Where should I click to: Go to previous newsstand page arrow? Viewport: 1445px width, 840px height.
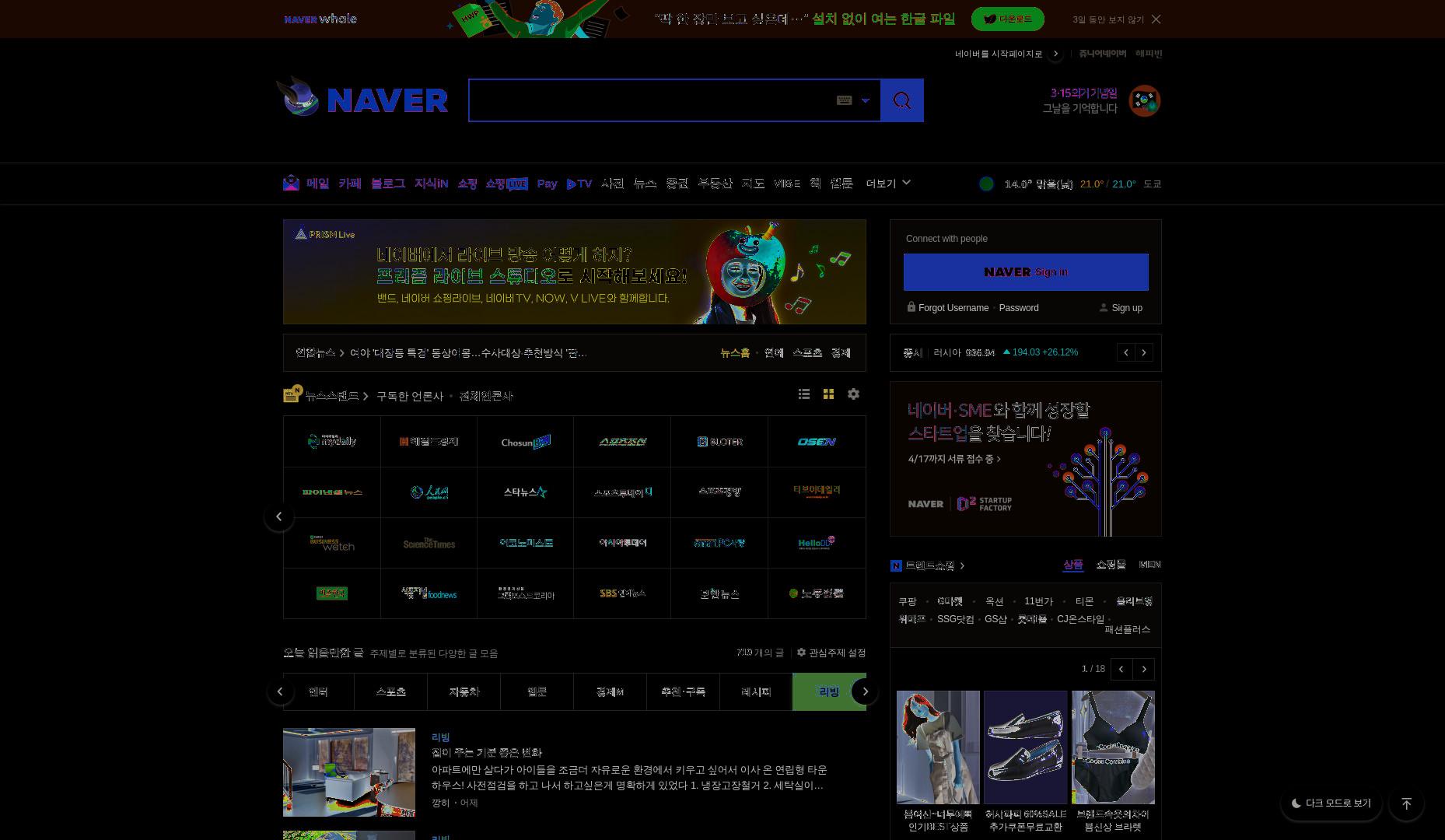click(x=279, y=516)
